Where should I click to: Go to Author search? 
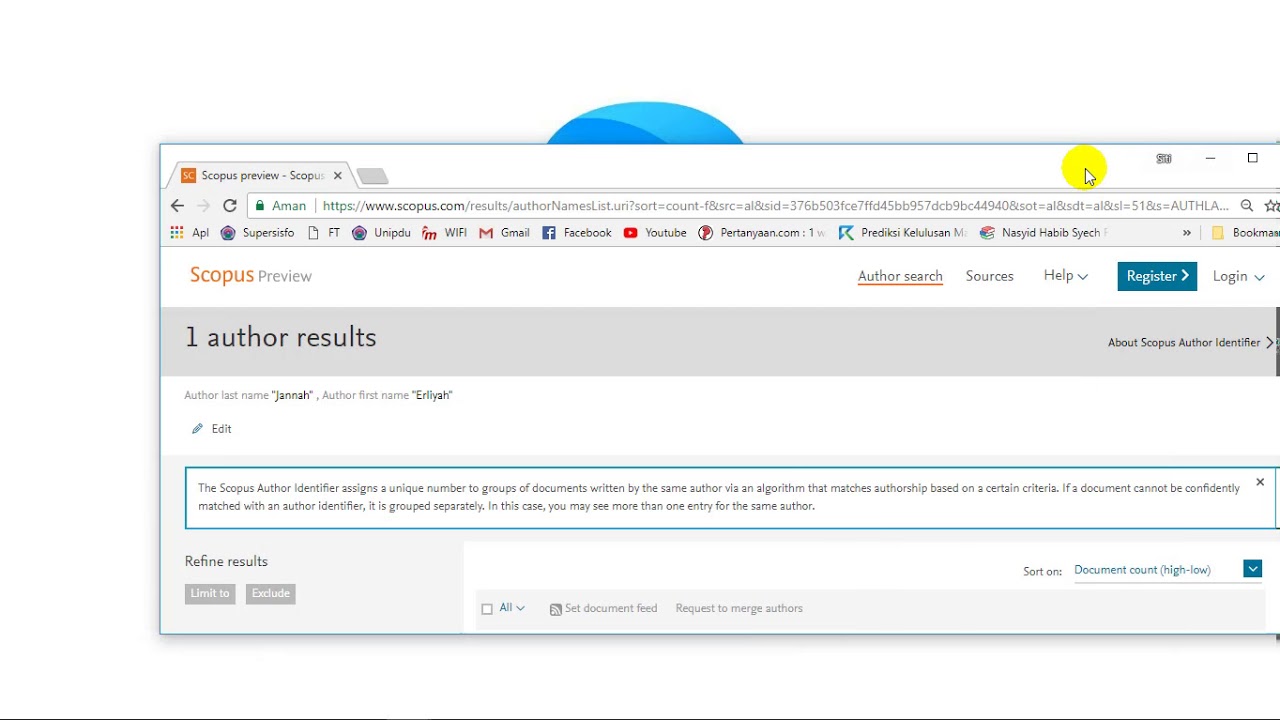click(x=900, y=276)
